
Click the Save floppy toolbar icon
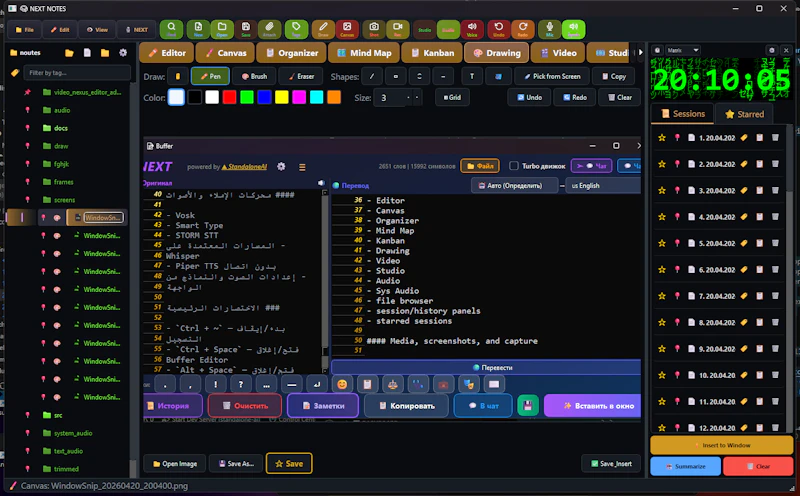[x=246, y=29]
